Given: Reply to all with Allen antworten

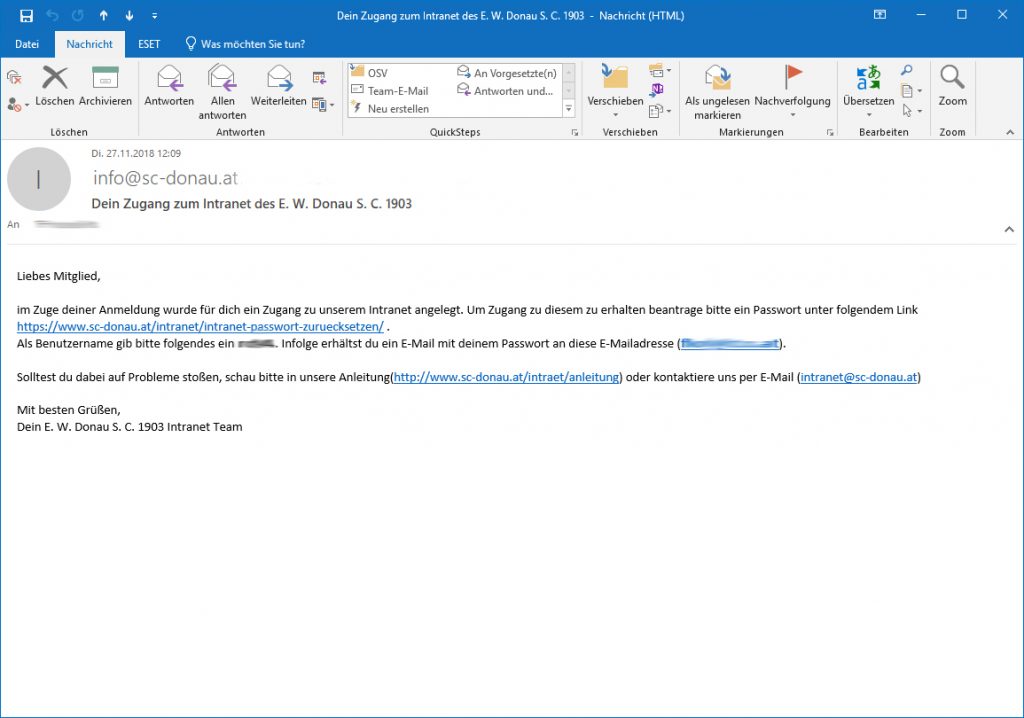Looking at the screenshot, I should tap(222, 92).
